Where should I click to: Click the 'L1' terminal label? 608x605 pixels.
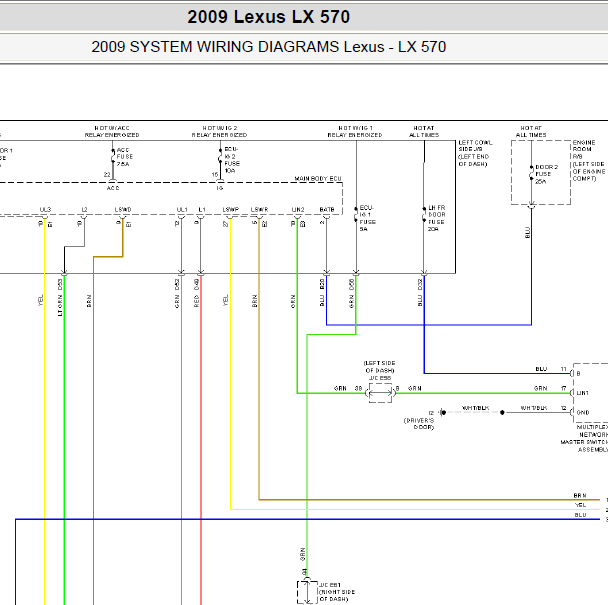coord(202,209)
